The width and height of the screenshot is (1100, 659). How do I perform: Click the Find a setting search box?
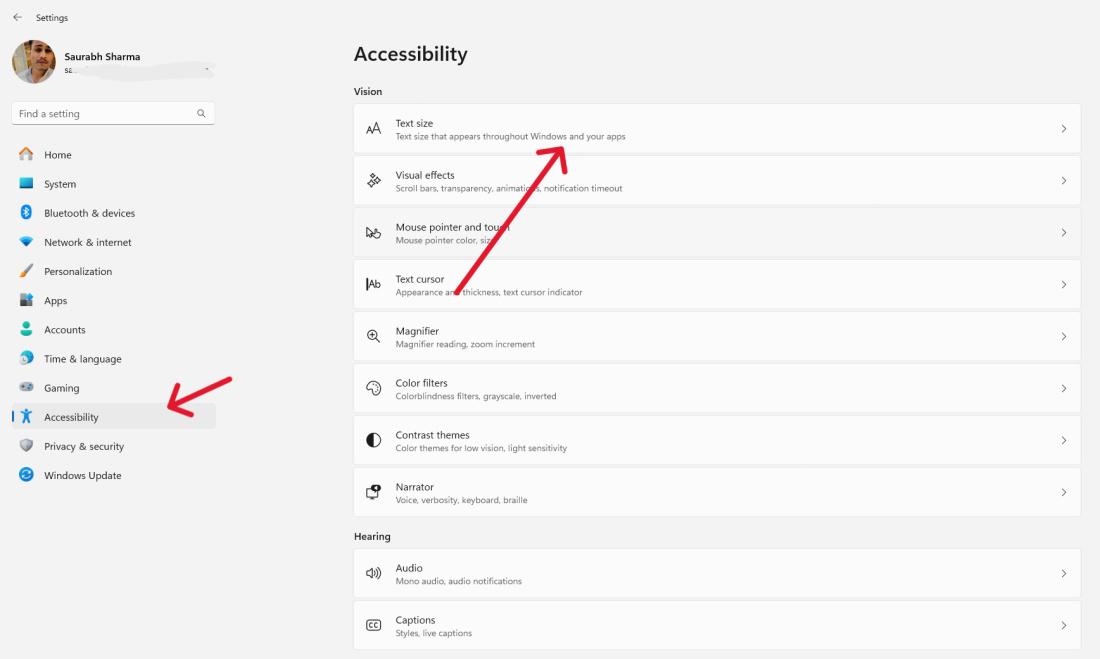(x=112, y=113)
